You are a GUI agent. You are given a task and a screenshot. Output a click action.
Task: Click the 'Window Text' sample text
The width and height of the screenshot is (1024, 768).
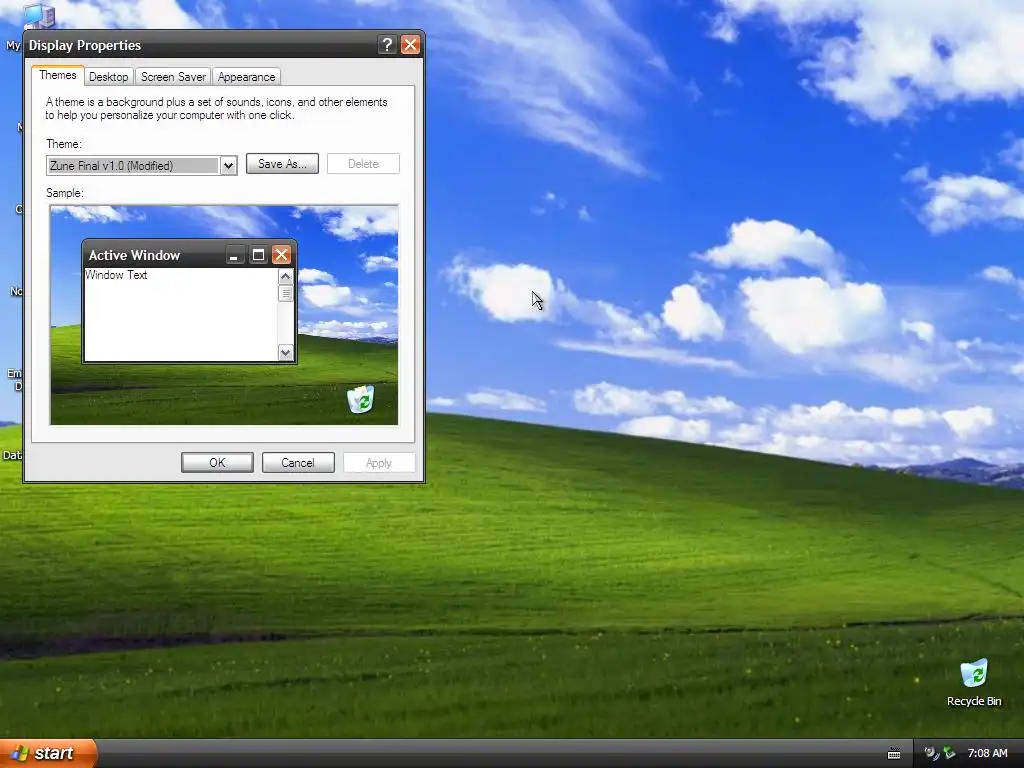tap(116, 275)
